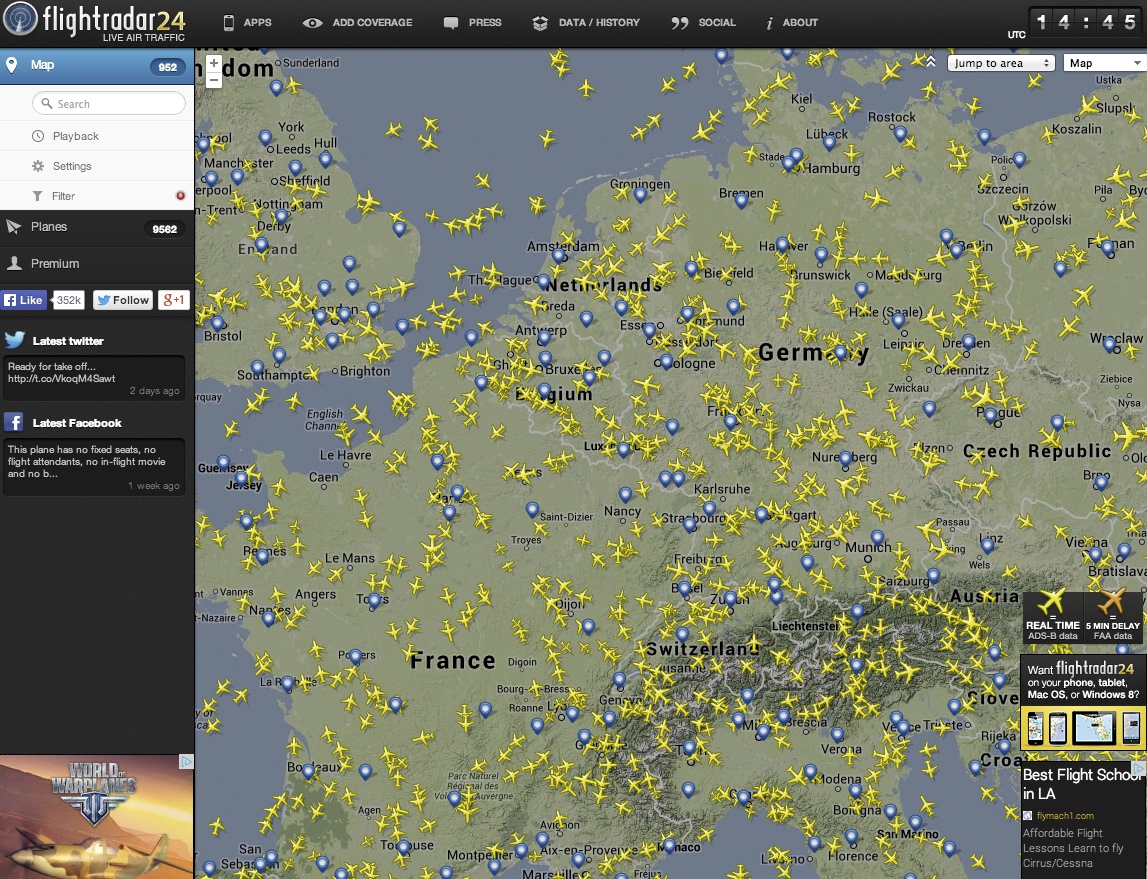Click the Planes sidebar icon
Image resolution: width=1147 pixels, height=879 pixels.
click(x=16, y=226)
